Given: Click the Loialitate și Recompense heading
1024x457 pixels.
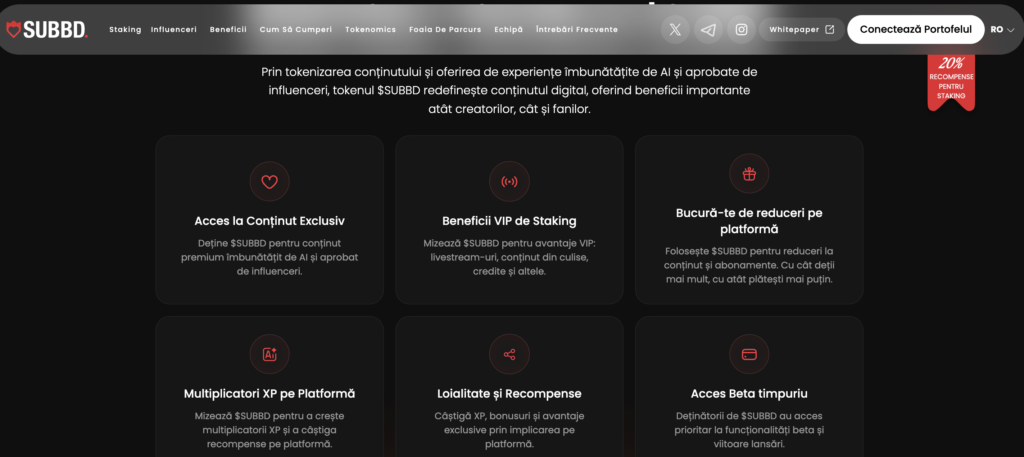Looking at the screenshot, I should tap(509, 394).
